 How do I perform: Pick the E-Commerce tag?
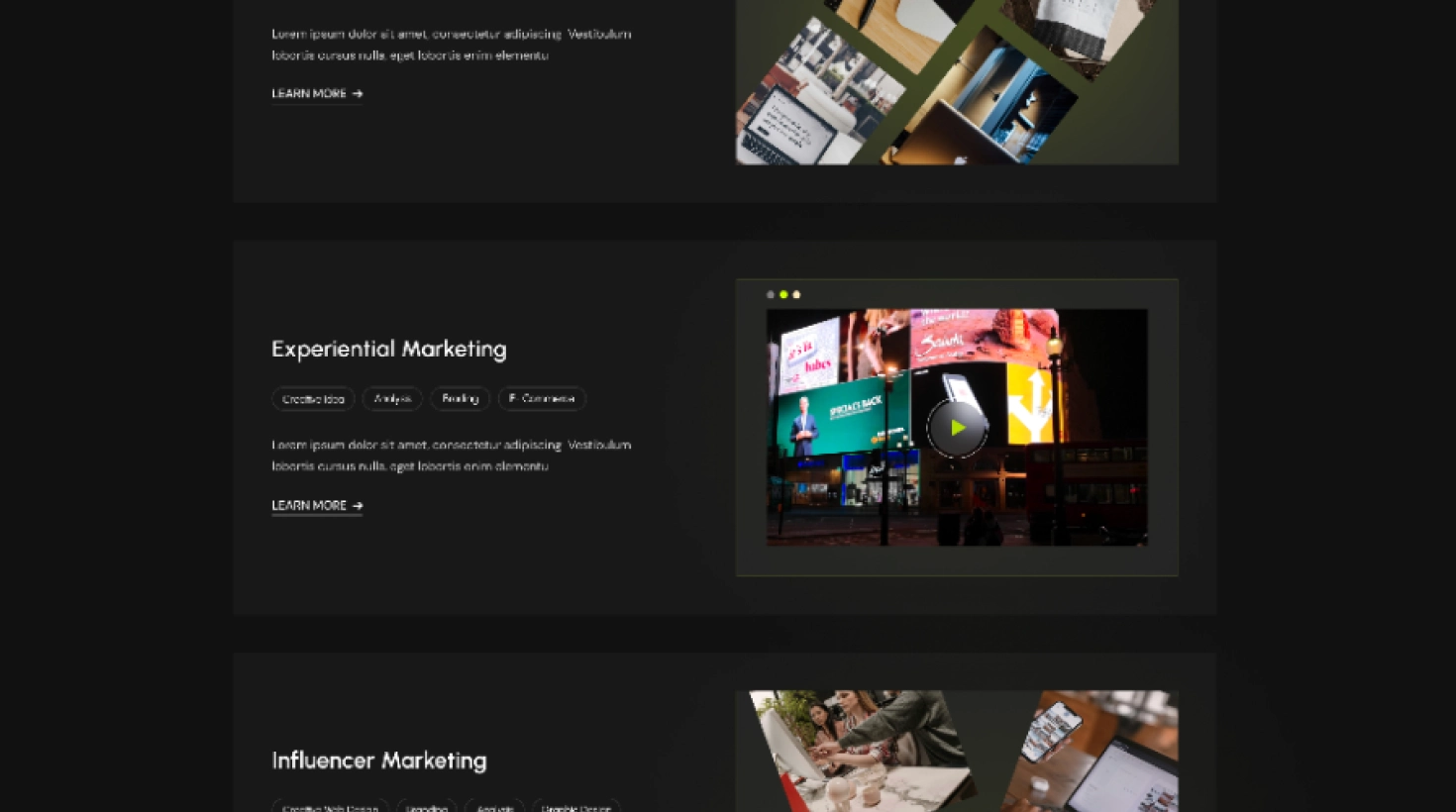pos(542,399)
